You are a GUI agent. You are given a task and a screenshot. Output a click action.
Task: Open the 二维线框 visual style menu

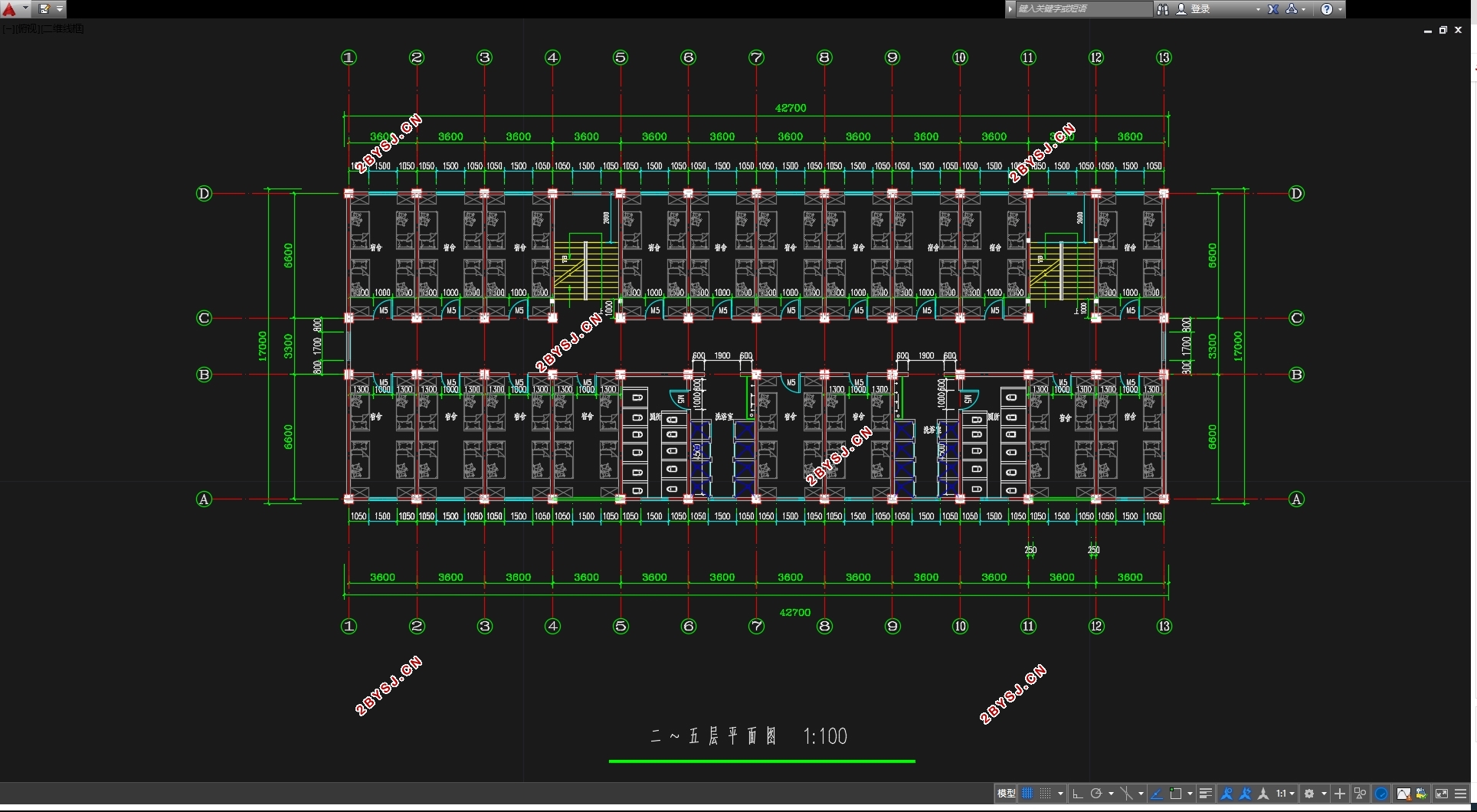(62, 29)
